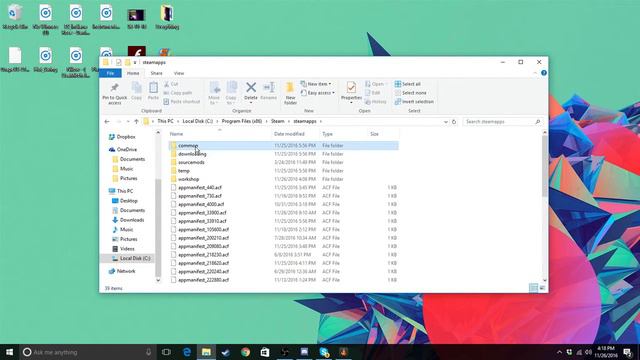The width and height of the screenshot is (640, 360).
Task: Create a New folder from ribbon
Action: pyautogui.click(x=290, y=93)
